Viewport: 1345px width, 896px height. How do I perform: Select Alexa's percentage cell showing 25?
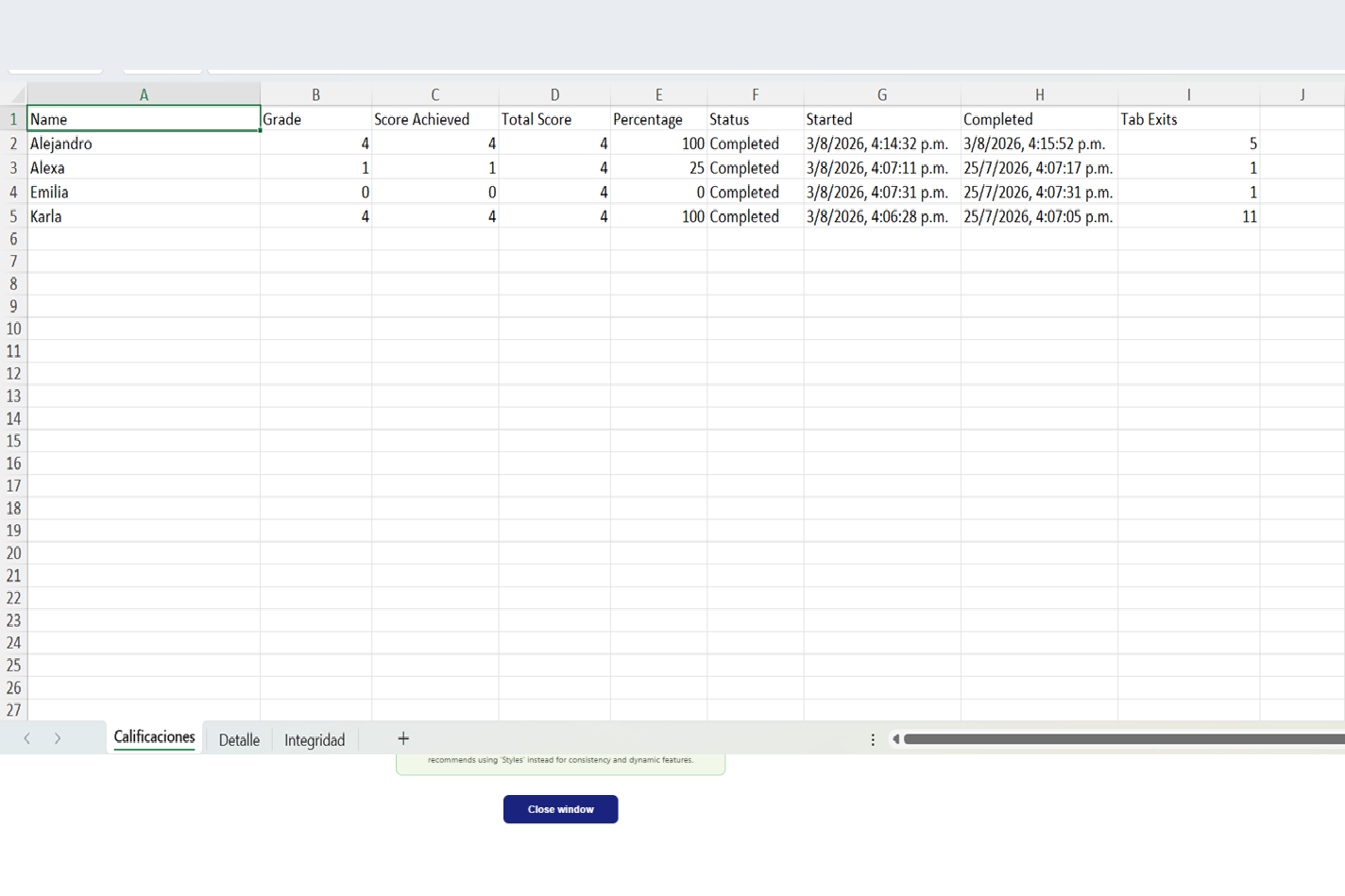(x=658, y=168)
